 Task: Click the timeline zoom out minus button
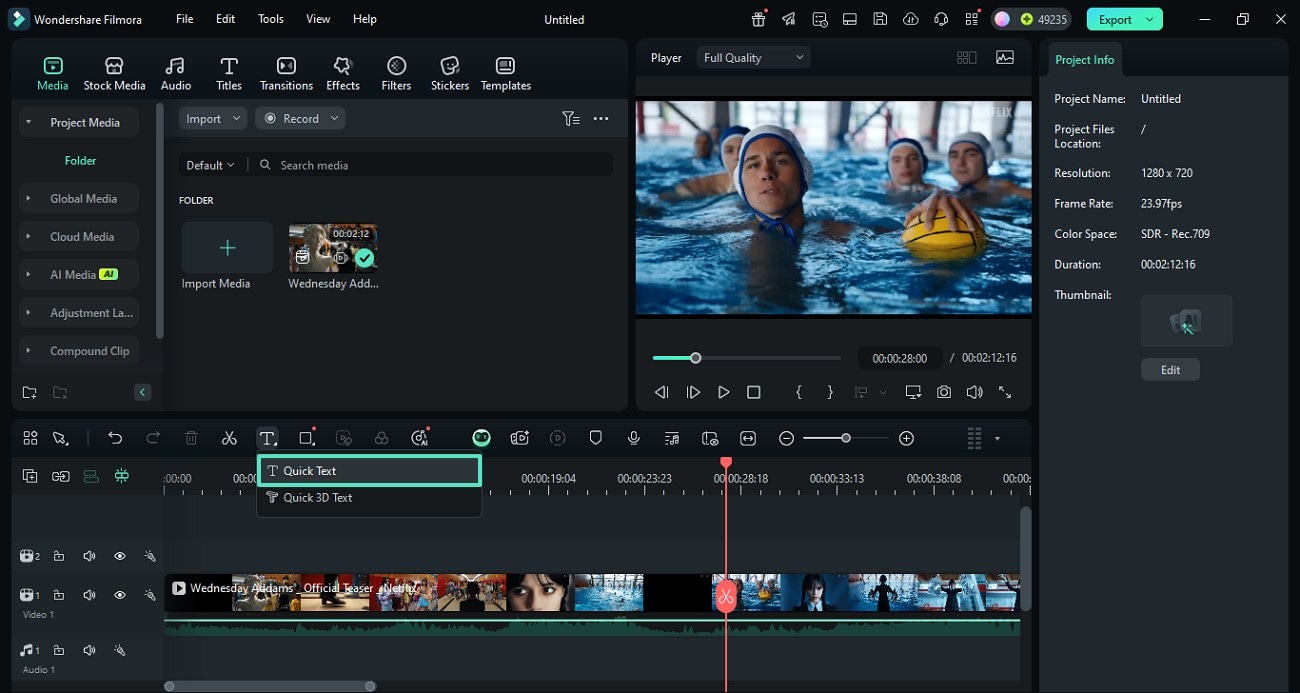(787, 438)
